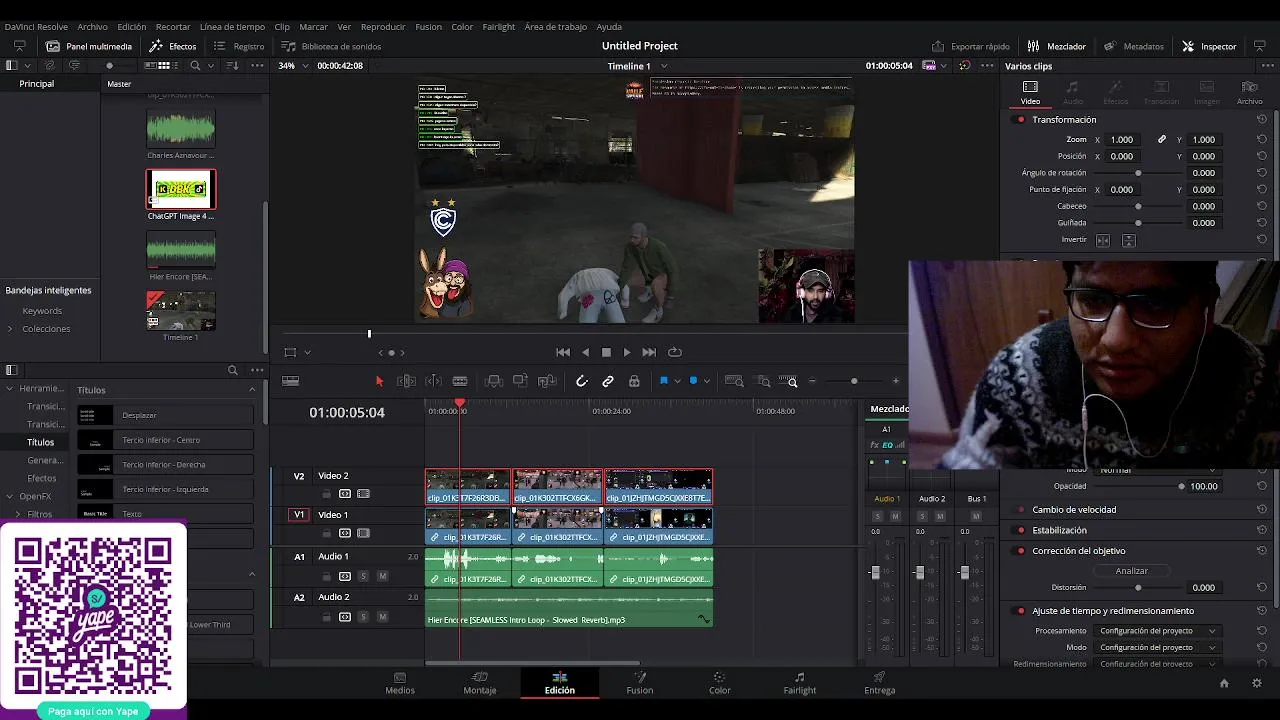This screenshot has width=1280, height=720.
Task: Click the Flip vertical icon next to Invertir
Action: [1129, 240]
